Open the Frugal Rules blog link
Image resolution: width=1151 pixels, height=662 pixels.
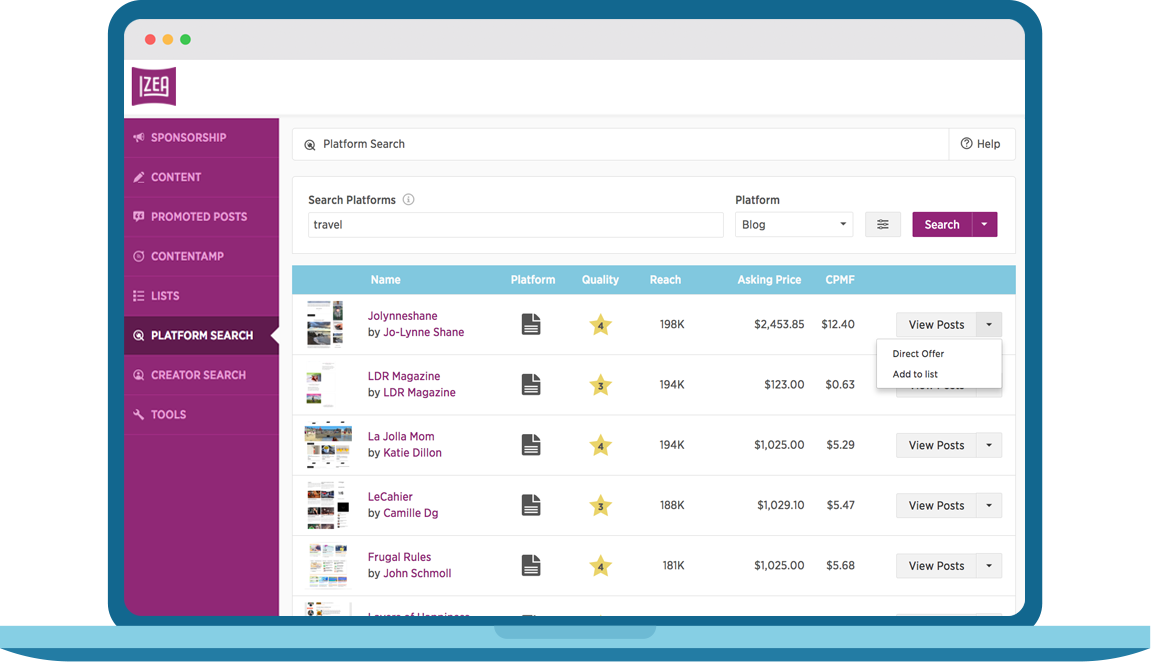(x=399, y=556)
